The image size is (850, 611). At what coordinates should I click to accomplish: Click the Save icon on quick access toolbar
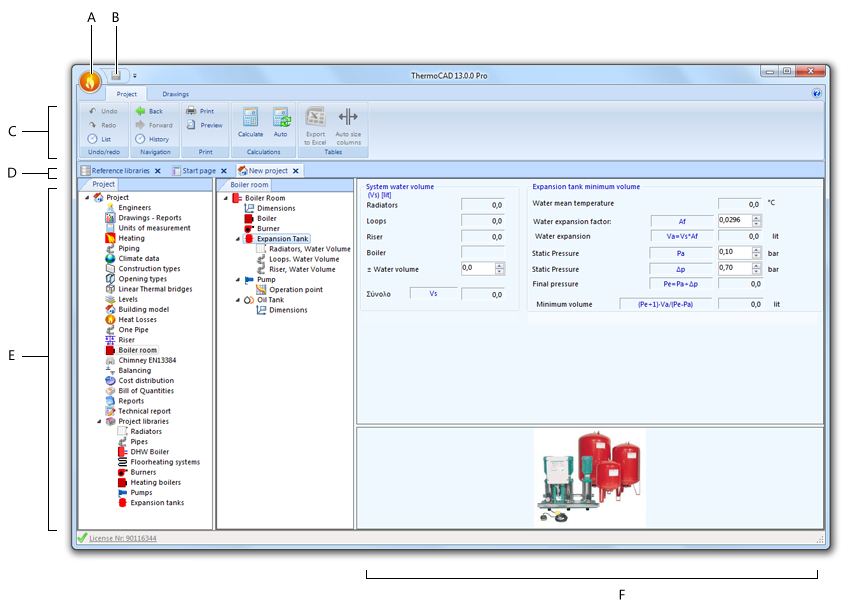114,74
